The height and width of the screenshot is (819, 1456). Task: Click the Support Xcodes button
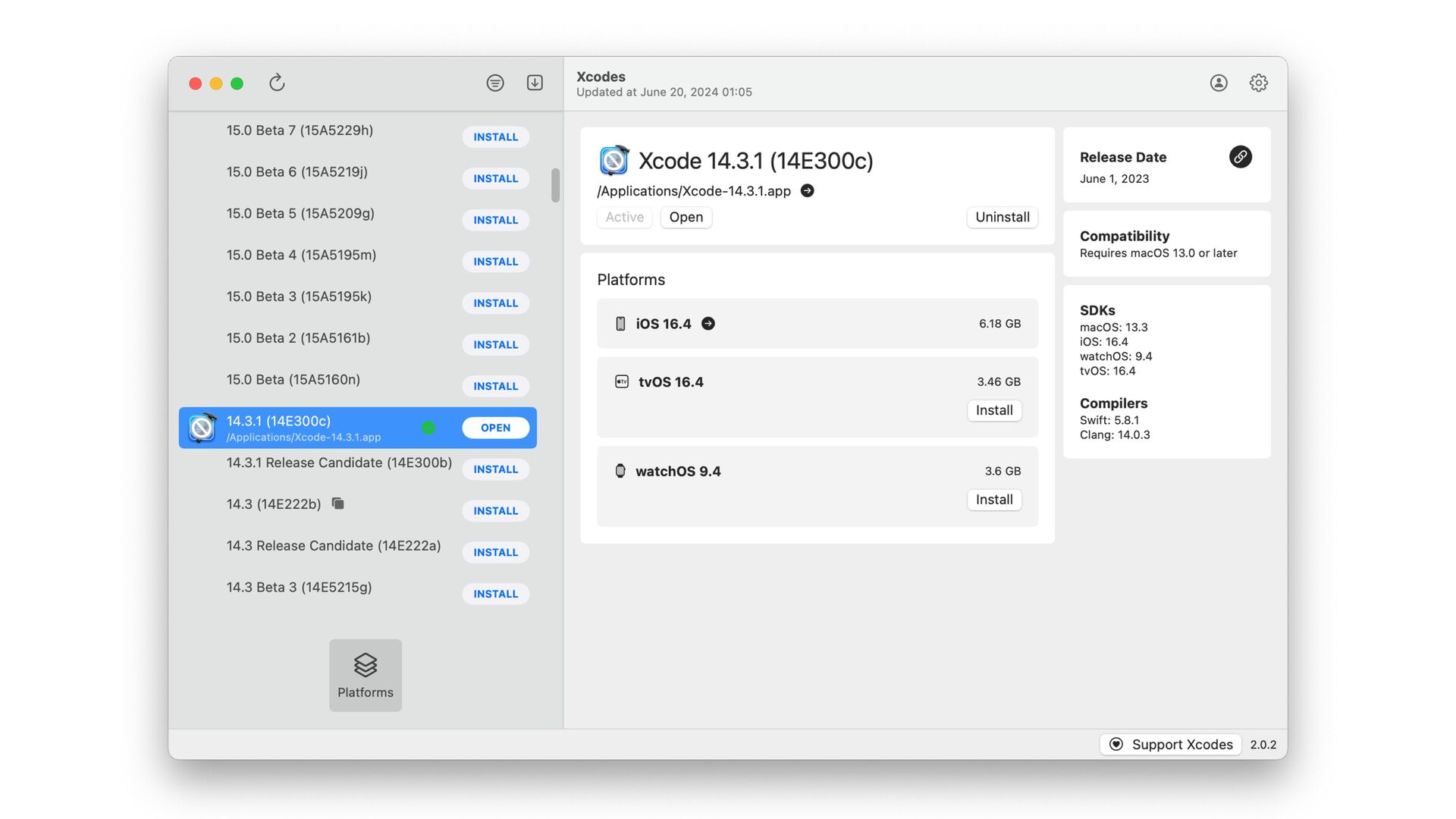[1171, 745]
